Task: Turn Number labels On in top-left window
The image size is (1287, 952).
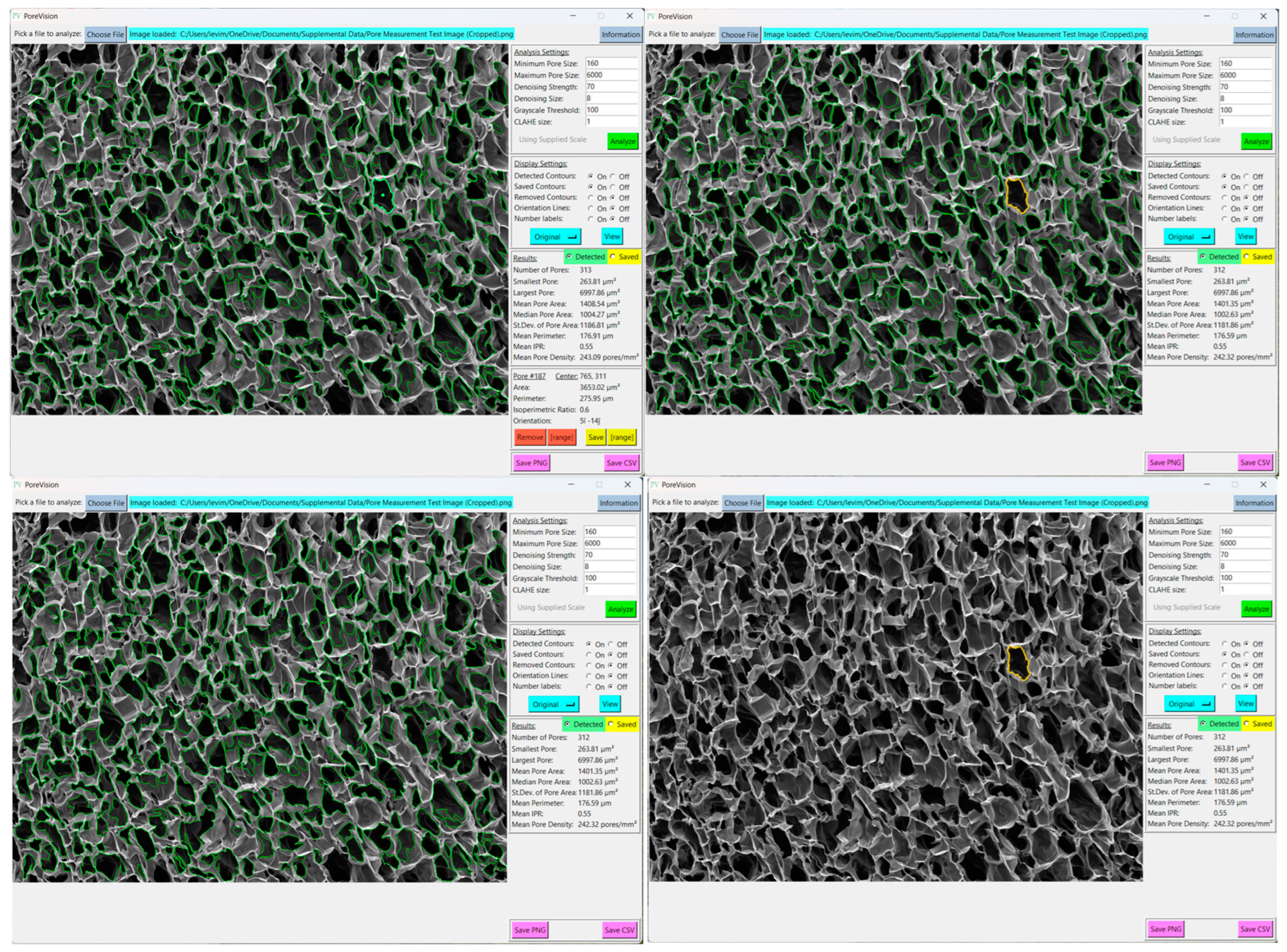Action: click(591, 219)
